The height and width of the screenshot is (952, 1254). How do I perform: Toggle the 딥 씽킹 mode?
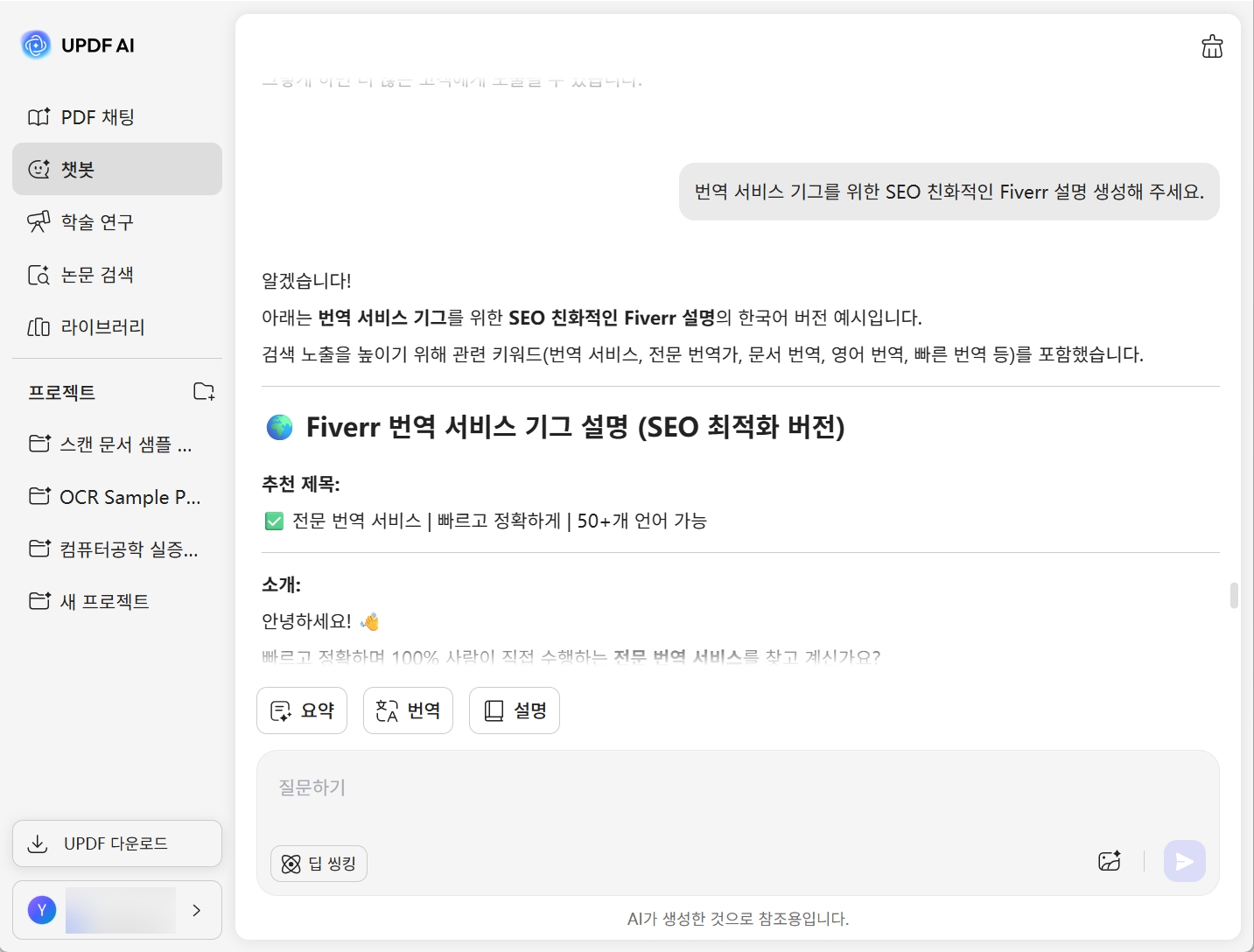[x=319, y=864]
